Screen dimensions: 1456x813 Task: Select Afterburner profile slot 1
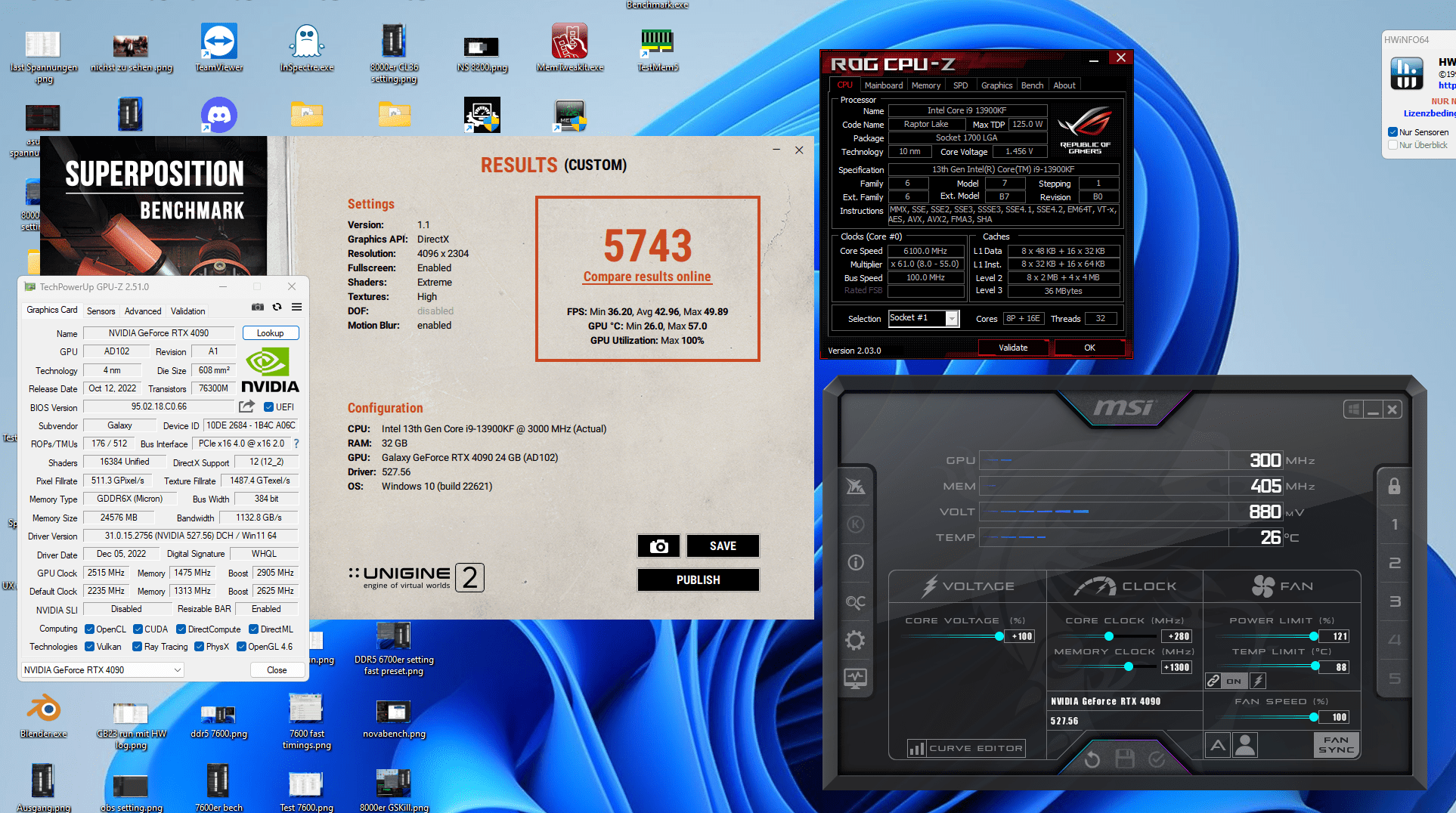tap(1395, 524)
